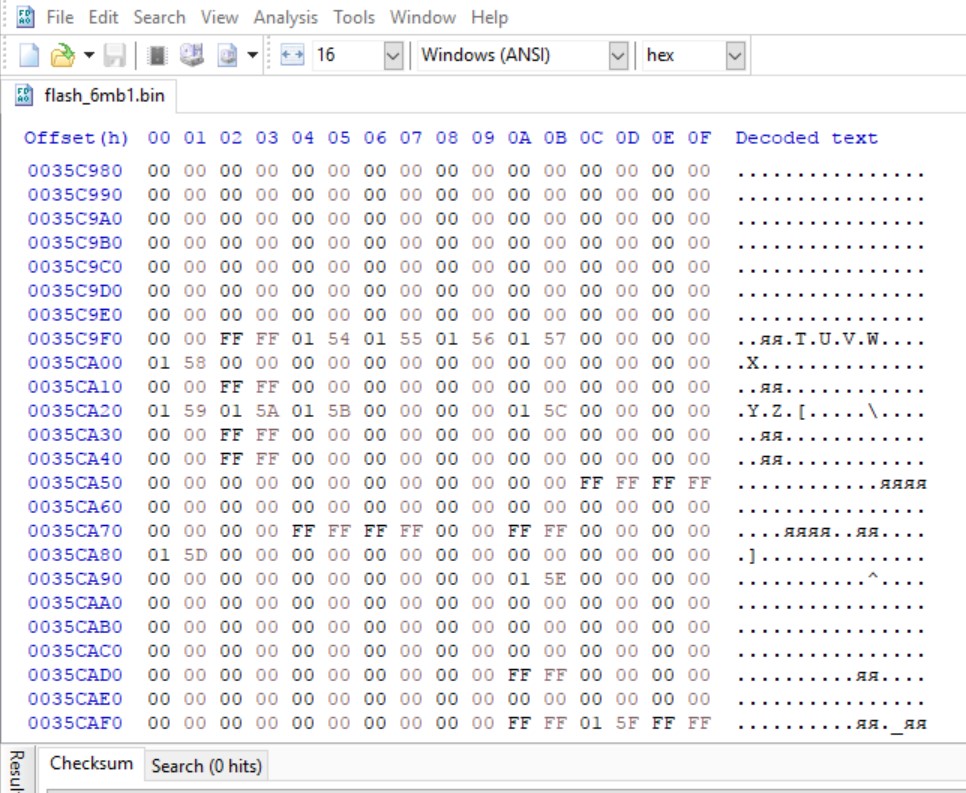Open the hex offset base dropdown
The width and height of the screenshot is (966, 793).
(x=735, y=55)
